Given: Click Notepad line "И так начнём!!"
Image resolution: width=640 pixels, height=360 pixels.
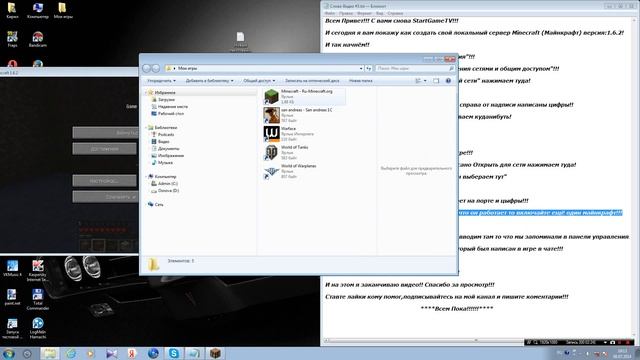Looking at the screenshot, I should (347, 45).
